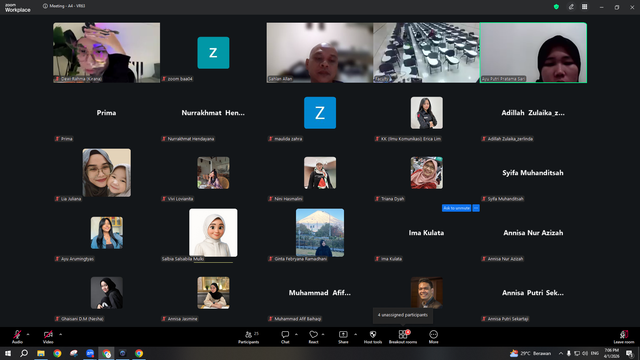
Task: Click Ask to unmute on Triana Dyah
Action: pos(456,208)
